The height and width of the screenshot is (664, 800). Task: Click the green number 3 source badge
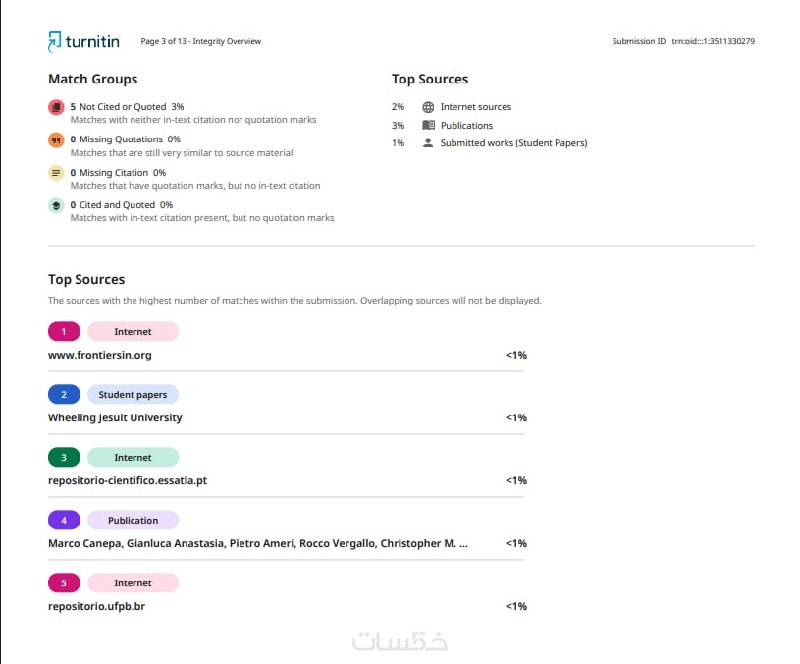tap(64, 458)
